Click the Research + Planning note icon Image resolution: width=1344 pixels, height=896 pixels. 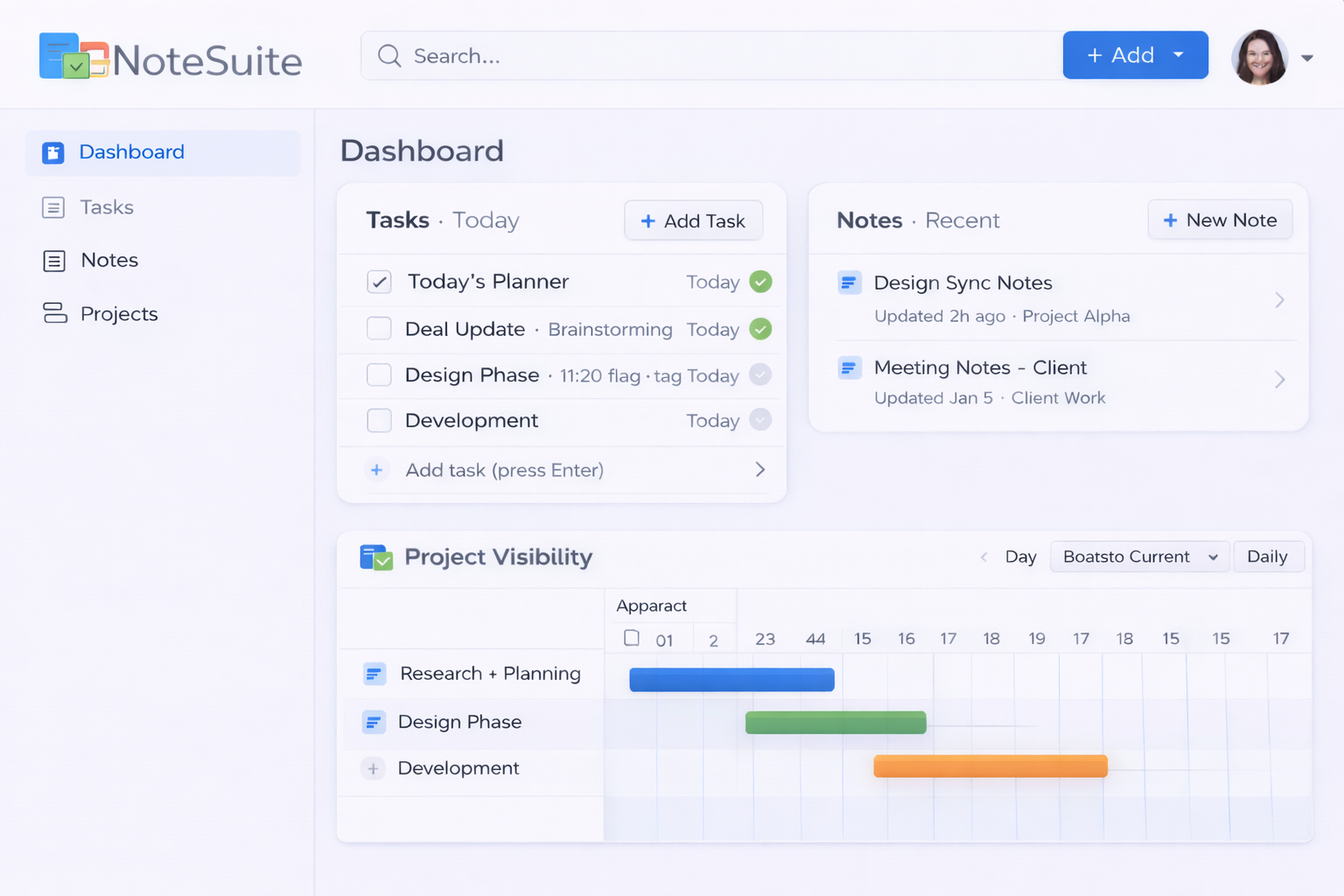click(374, 674)
